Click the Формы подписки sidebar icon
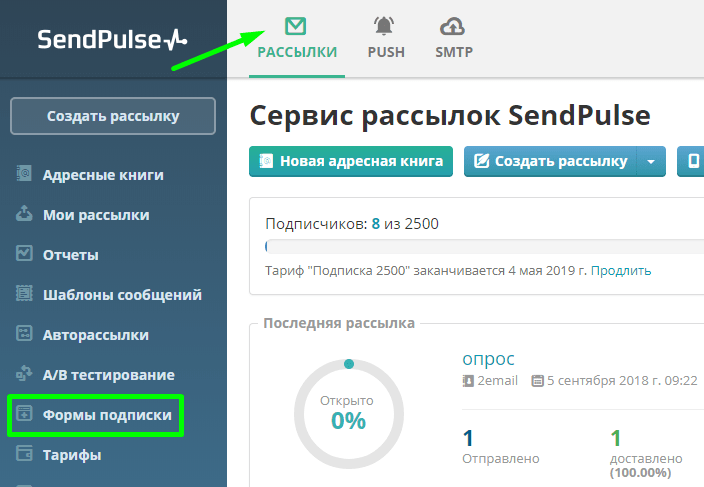Screen dimensions: 704x487 click(x=24, y=413)
